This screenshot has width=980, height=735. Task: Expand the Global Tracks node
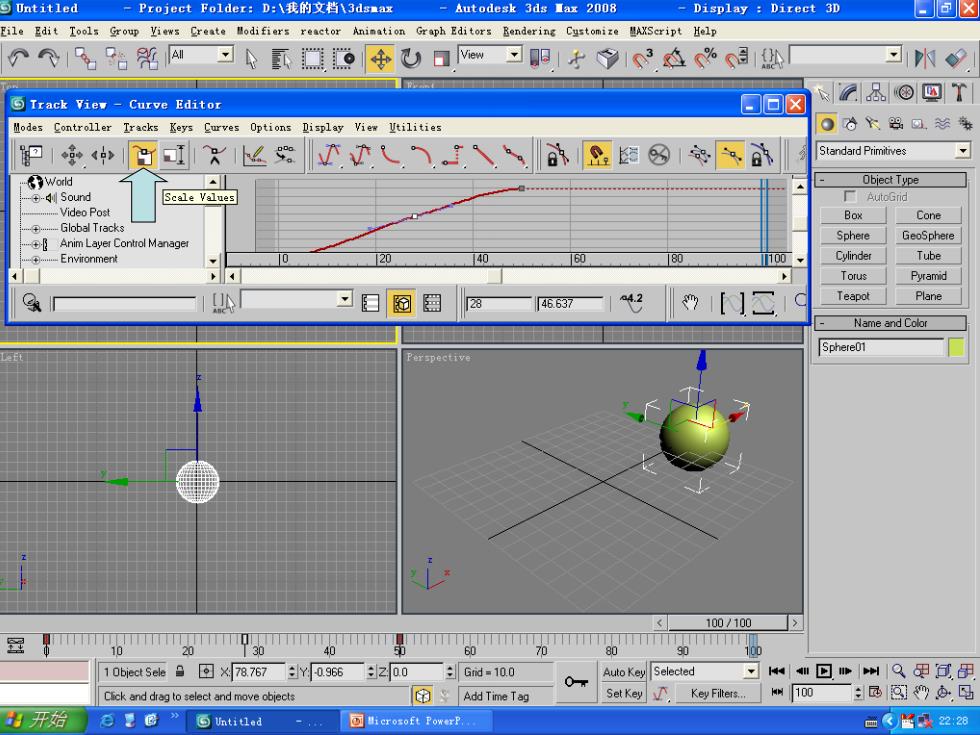pos(36,229)
